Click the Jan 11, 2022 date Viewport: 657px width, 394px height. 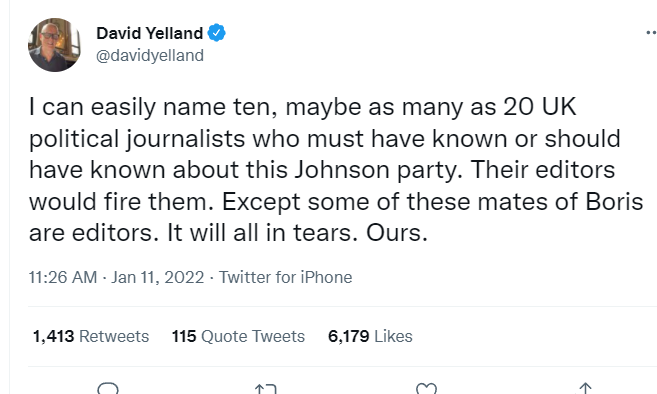coord(158,277)
